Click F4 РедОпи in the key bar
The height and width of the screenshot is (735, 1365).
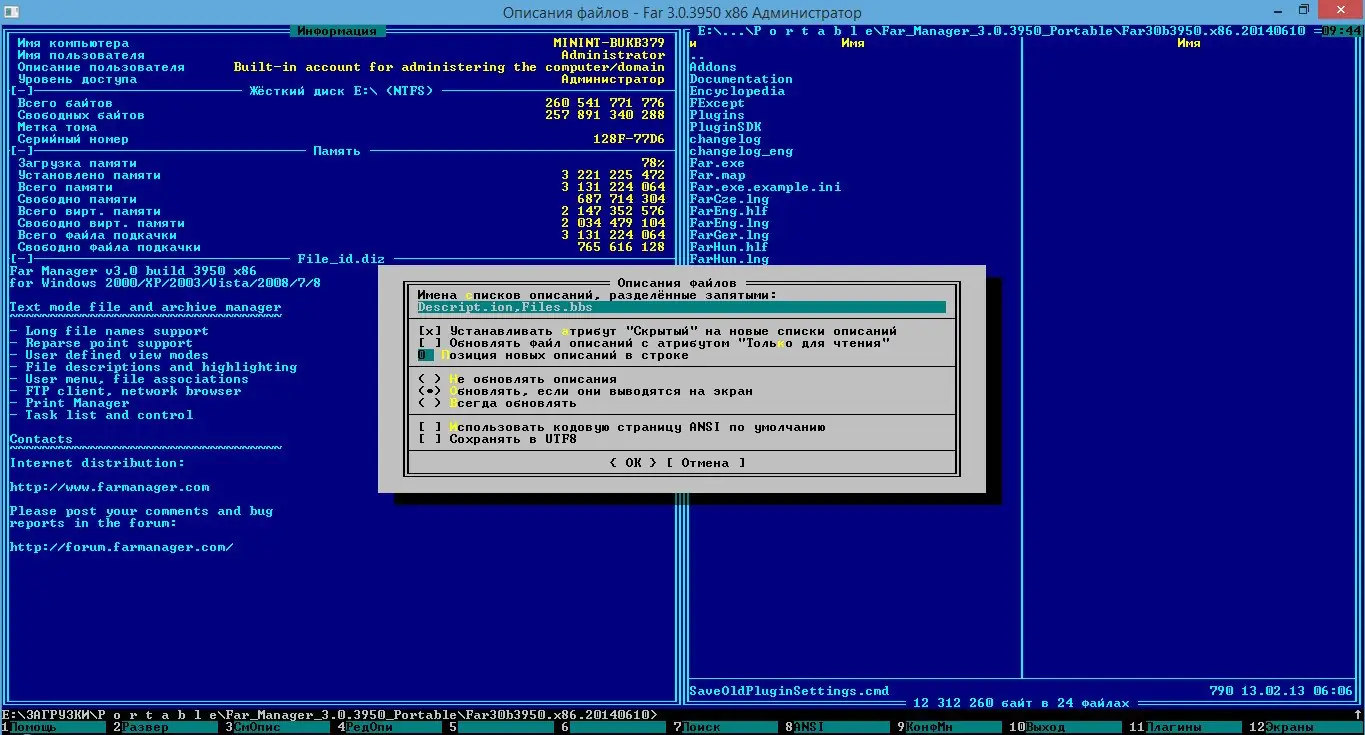[x=395, y=727]
